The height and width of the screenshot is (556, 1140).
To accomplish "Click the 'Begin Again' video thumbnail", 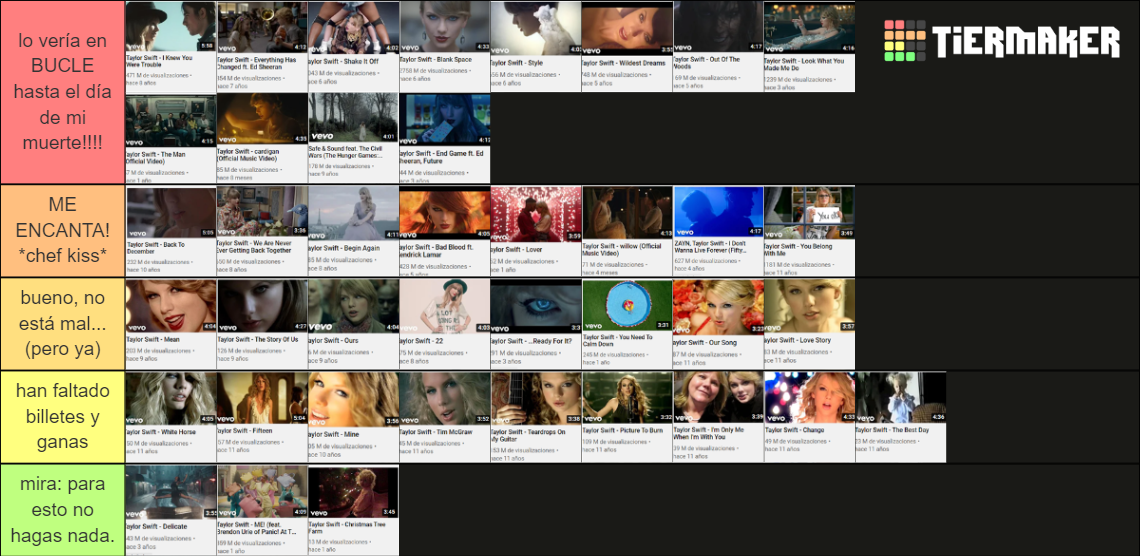I will (x=353, y=231).
